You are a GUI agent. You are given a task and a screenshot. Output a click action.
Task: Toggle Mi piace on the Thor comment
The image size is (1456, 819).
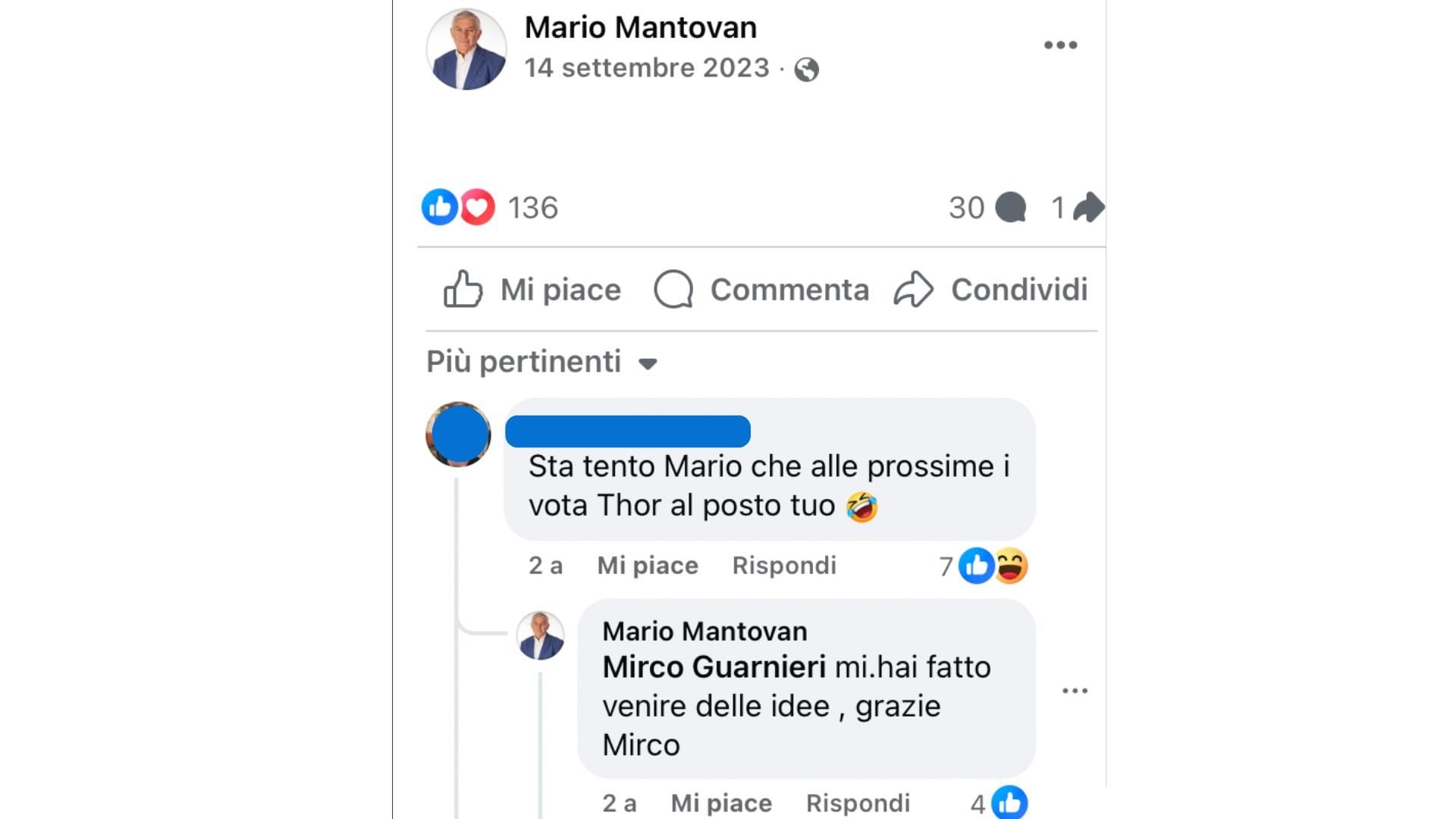point(648,566)
